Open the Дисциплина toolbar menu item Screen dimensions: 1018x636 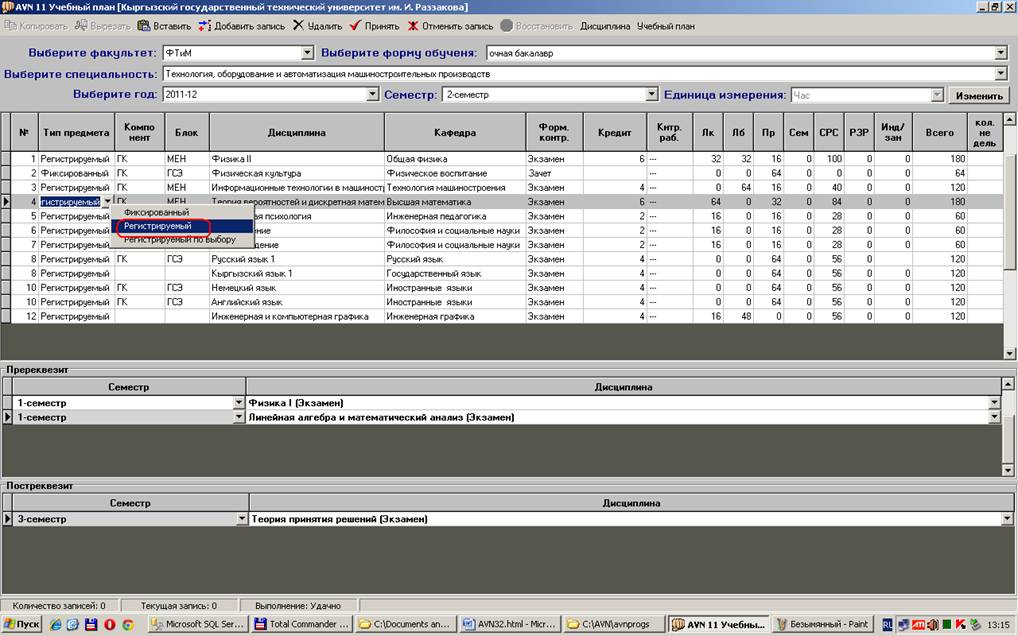point(605,26)
